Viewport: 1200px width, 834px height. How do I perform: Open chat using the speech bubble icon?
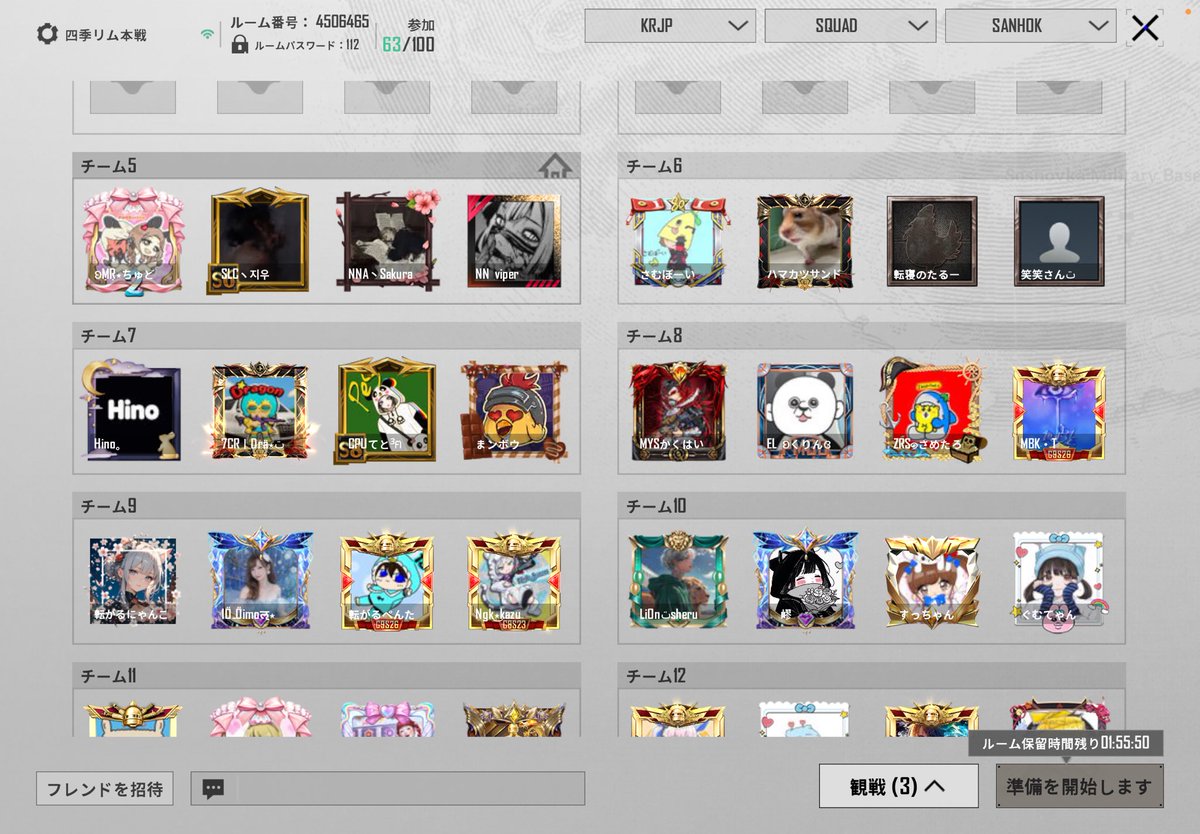[213, 789]
